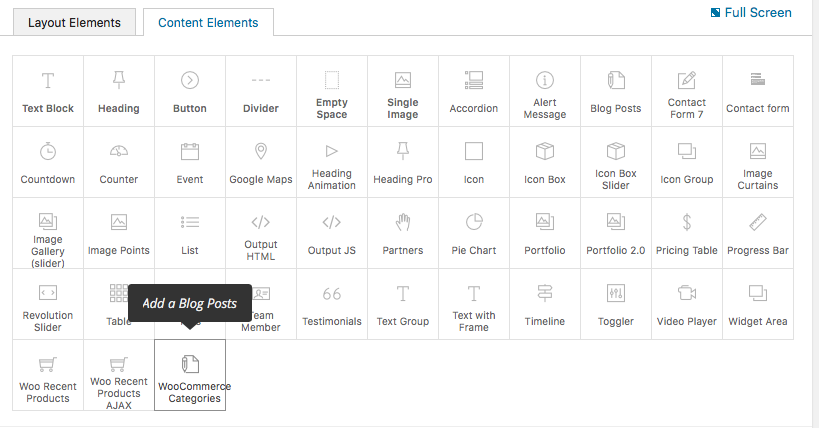
Task: Insert a Video Player element
Action: (687, 305)
